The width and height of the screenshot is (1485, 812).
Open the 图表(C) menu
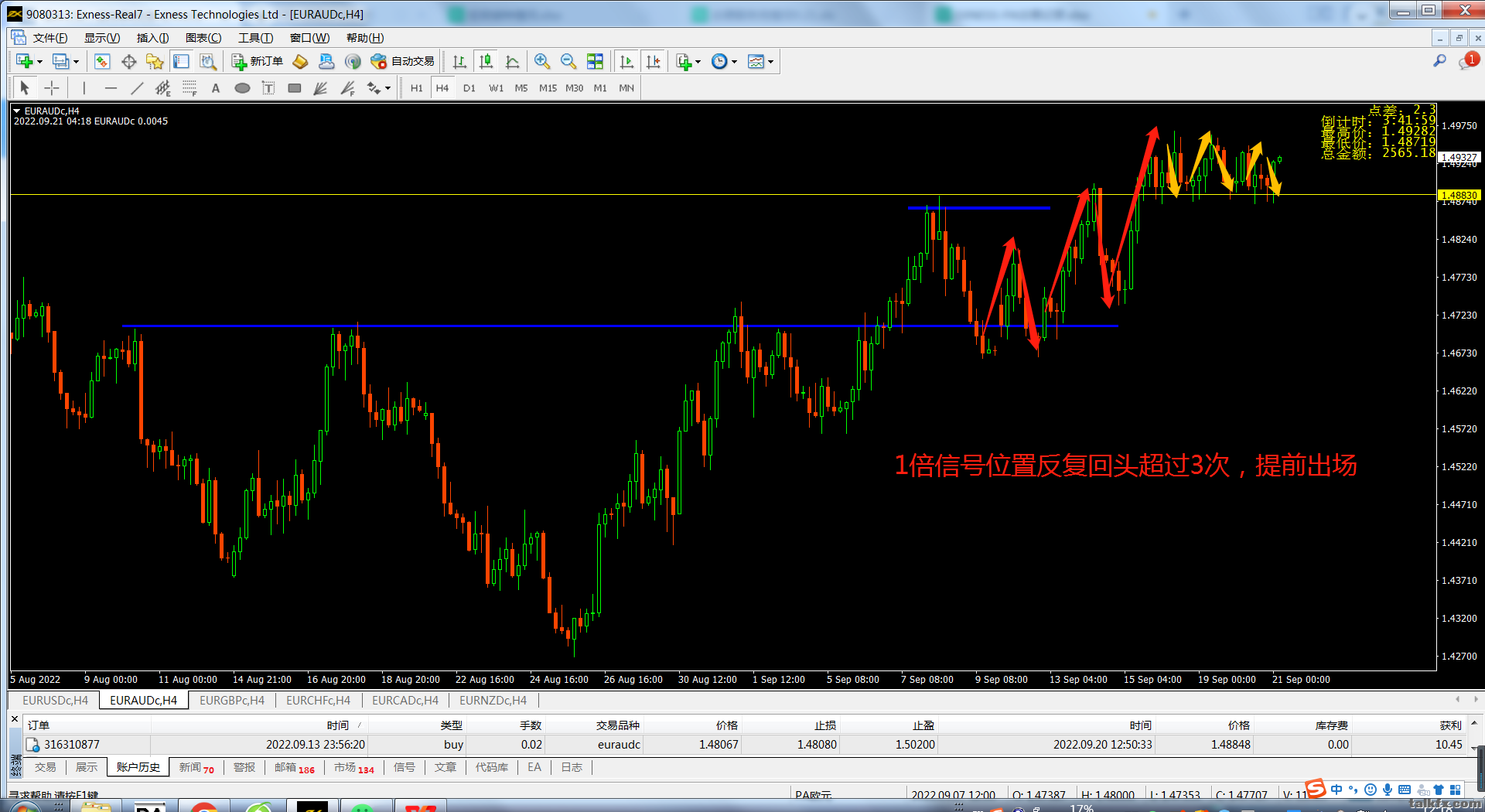click(203, 38)
